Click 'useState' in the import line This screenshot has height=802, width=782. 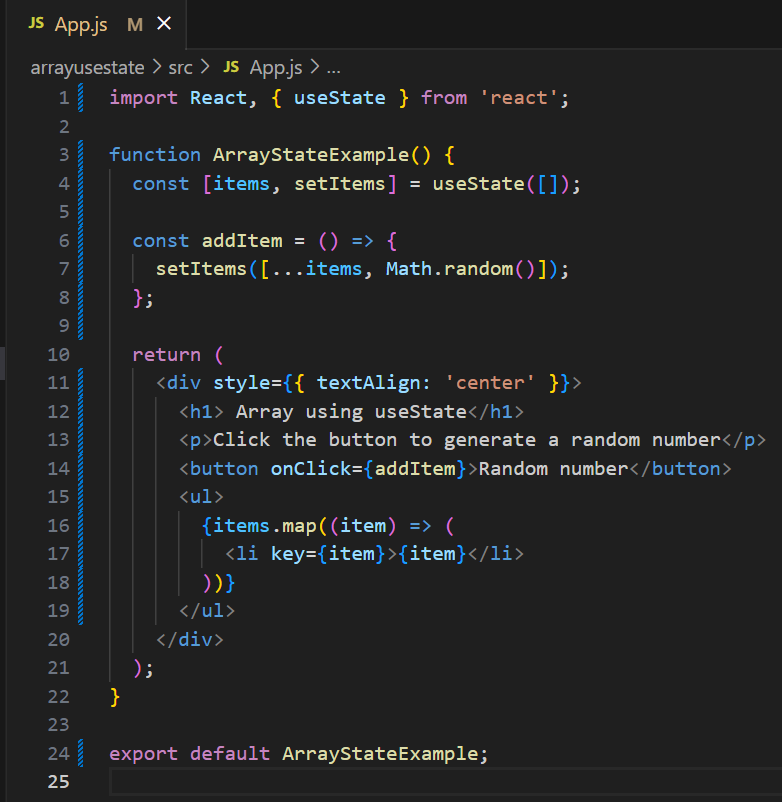[340, 98]
